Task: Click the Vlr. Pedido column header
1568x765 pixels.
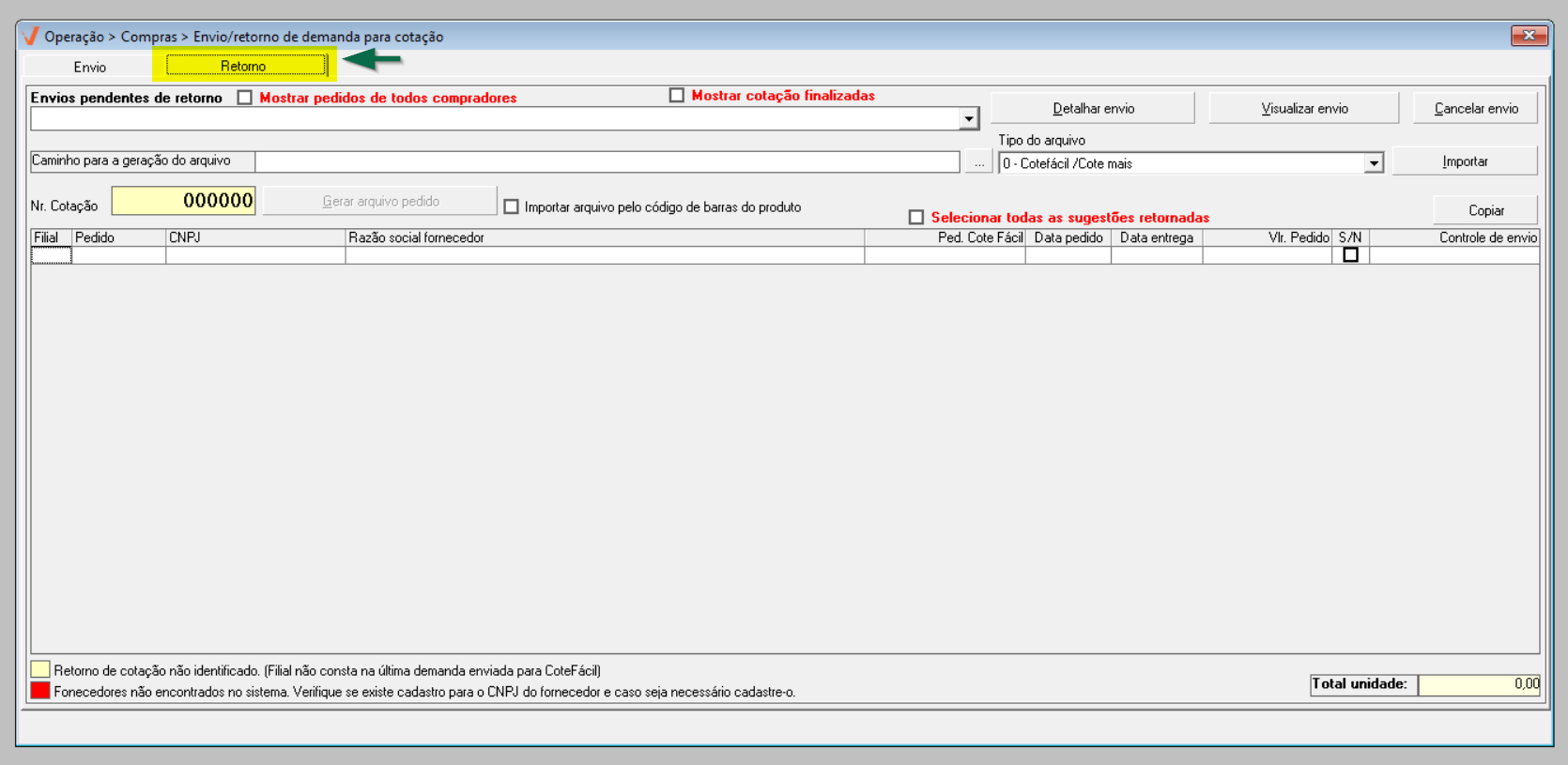Action: 1268,238
